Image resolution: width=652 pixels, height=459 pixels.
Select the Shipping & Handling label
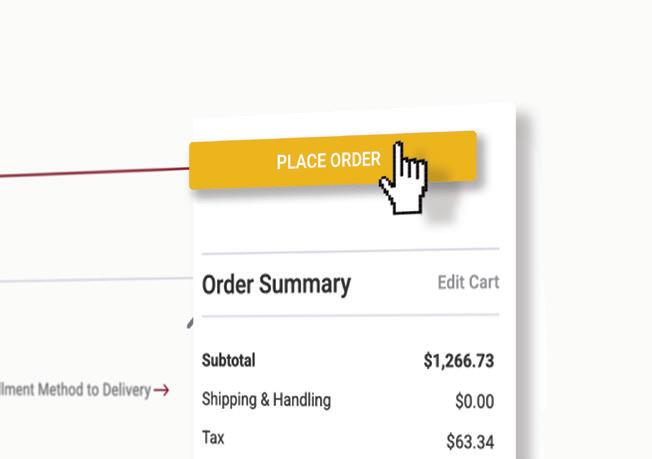(x=266, y=400)
